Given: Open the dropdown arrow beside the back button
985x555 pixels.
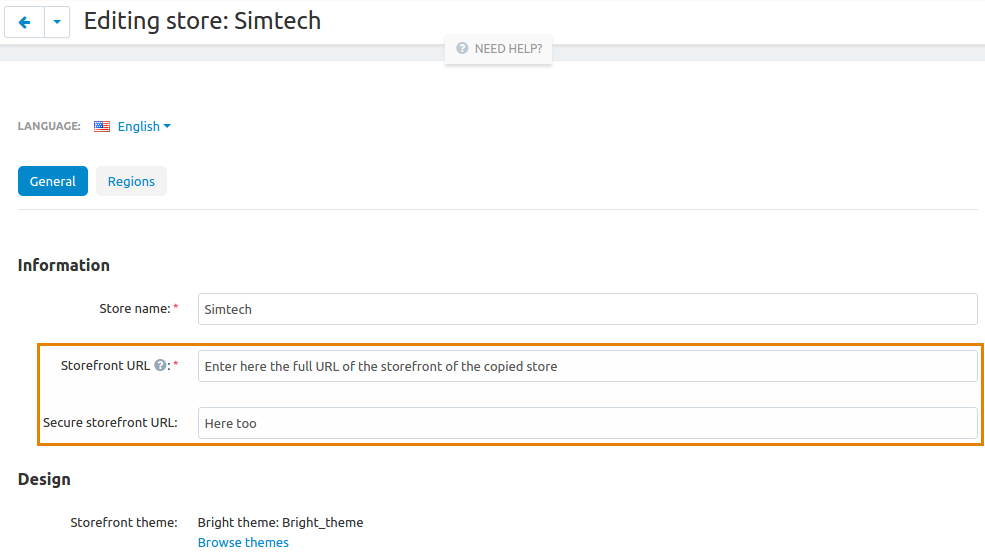Looking at the screenshot, I should (57, 23).
